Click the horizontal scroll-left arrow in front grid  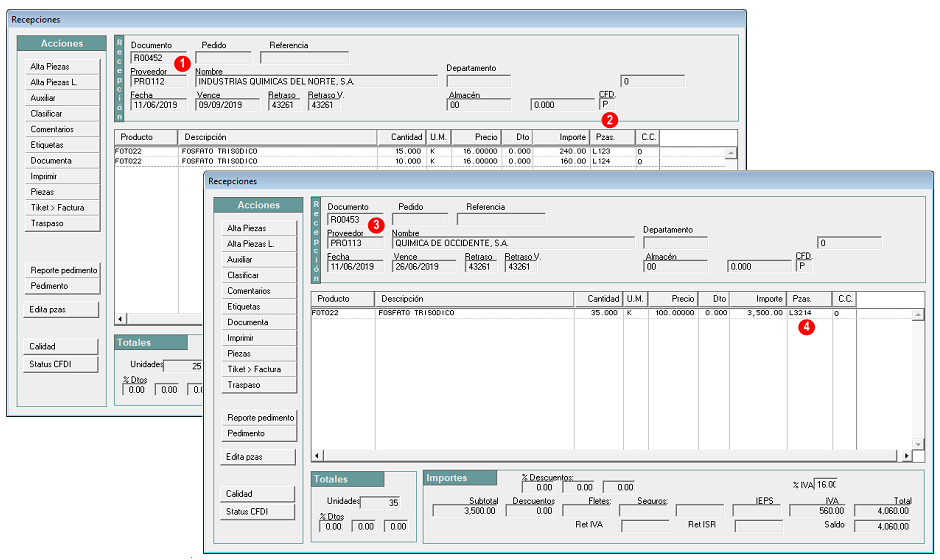[x=317, y=456]
